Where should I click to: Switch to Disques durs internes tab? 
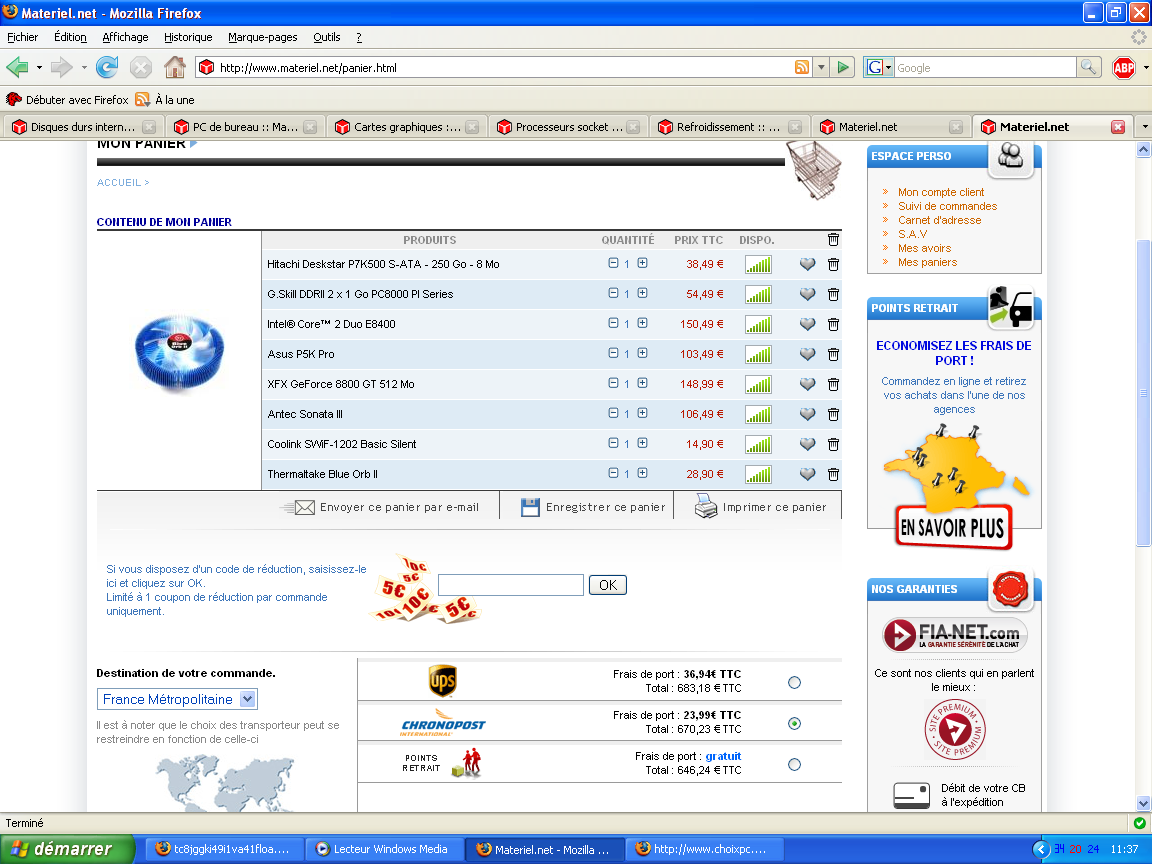click(x=83, y=127)
